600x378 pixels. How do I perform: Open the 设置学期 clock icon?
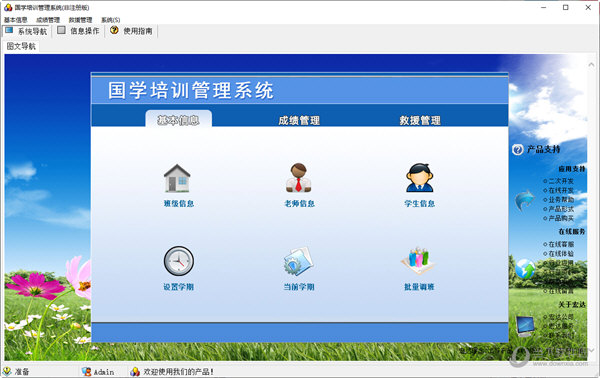click(179, 261)
